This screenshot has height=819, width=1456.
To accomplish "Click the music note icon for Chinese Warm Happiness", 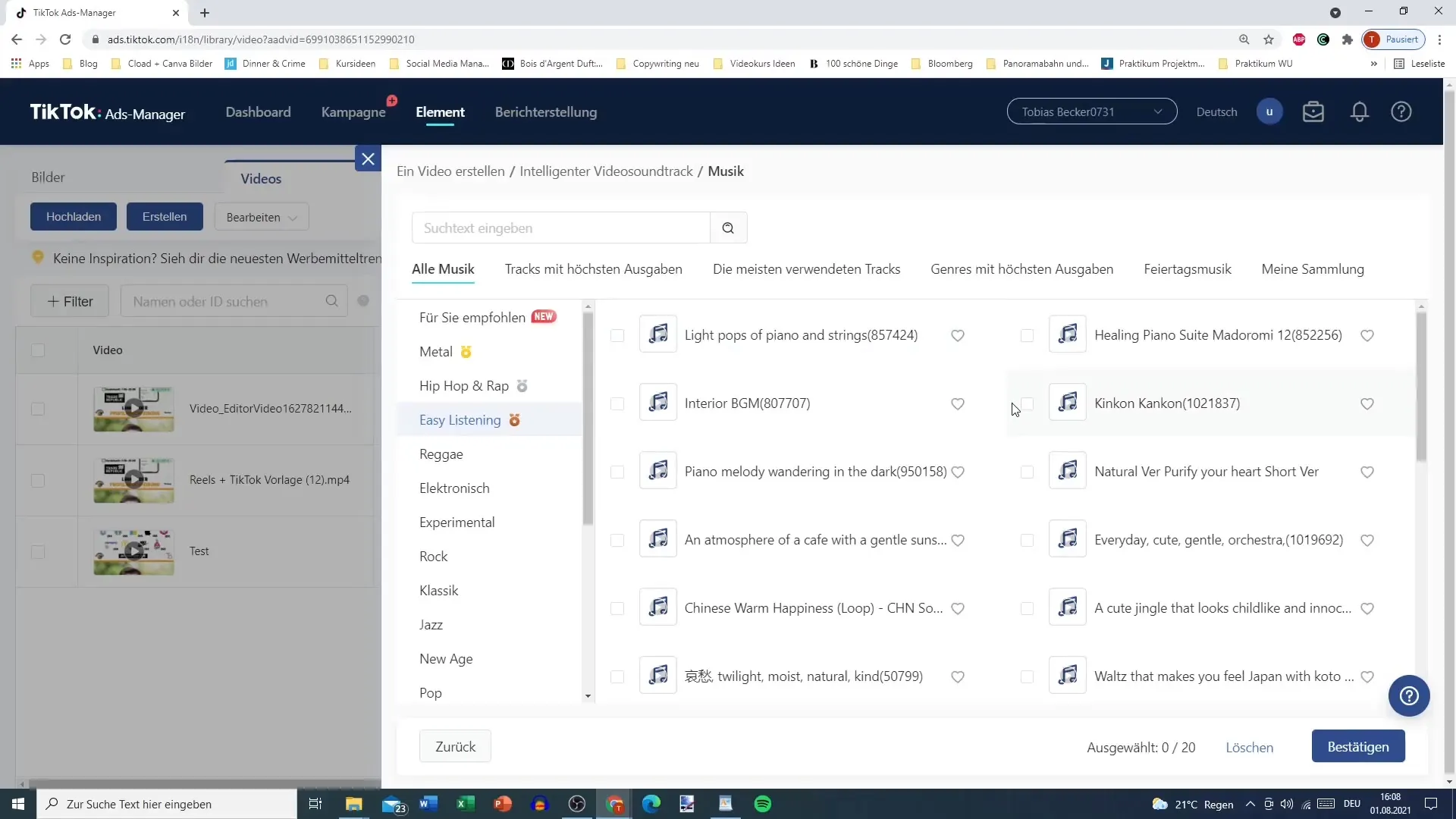I will [x=658, y=608].
